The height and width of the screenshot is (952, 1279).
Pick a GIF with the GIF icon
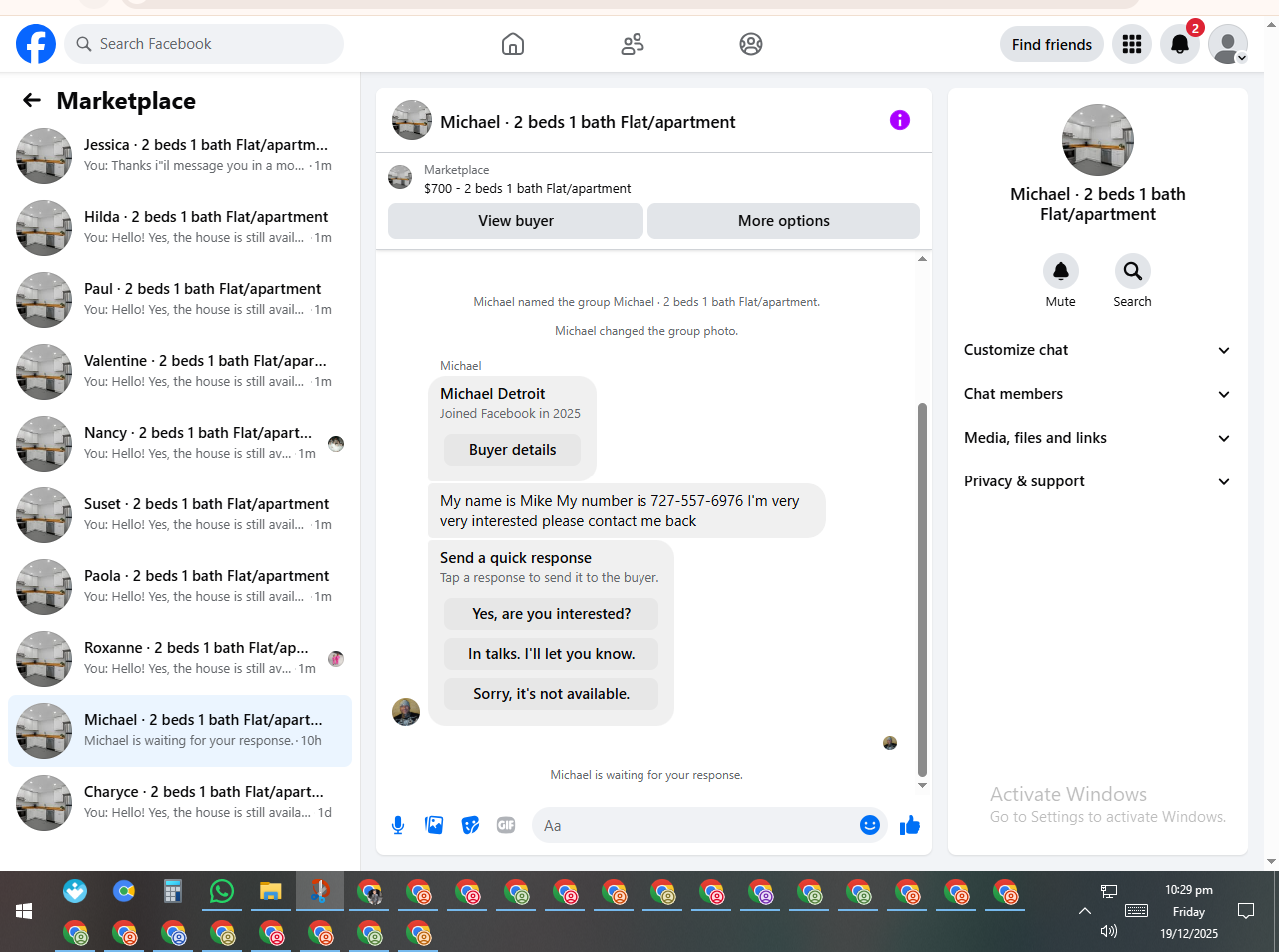[506, 825]
